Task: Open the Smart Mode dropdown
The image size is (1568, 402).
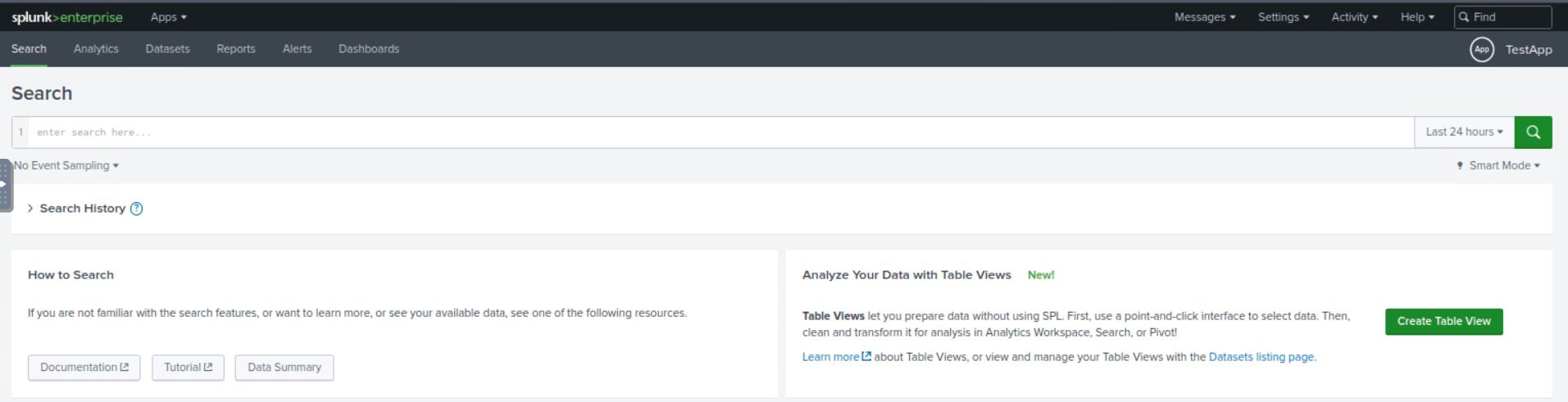Action: tap(1498, 165)
